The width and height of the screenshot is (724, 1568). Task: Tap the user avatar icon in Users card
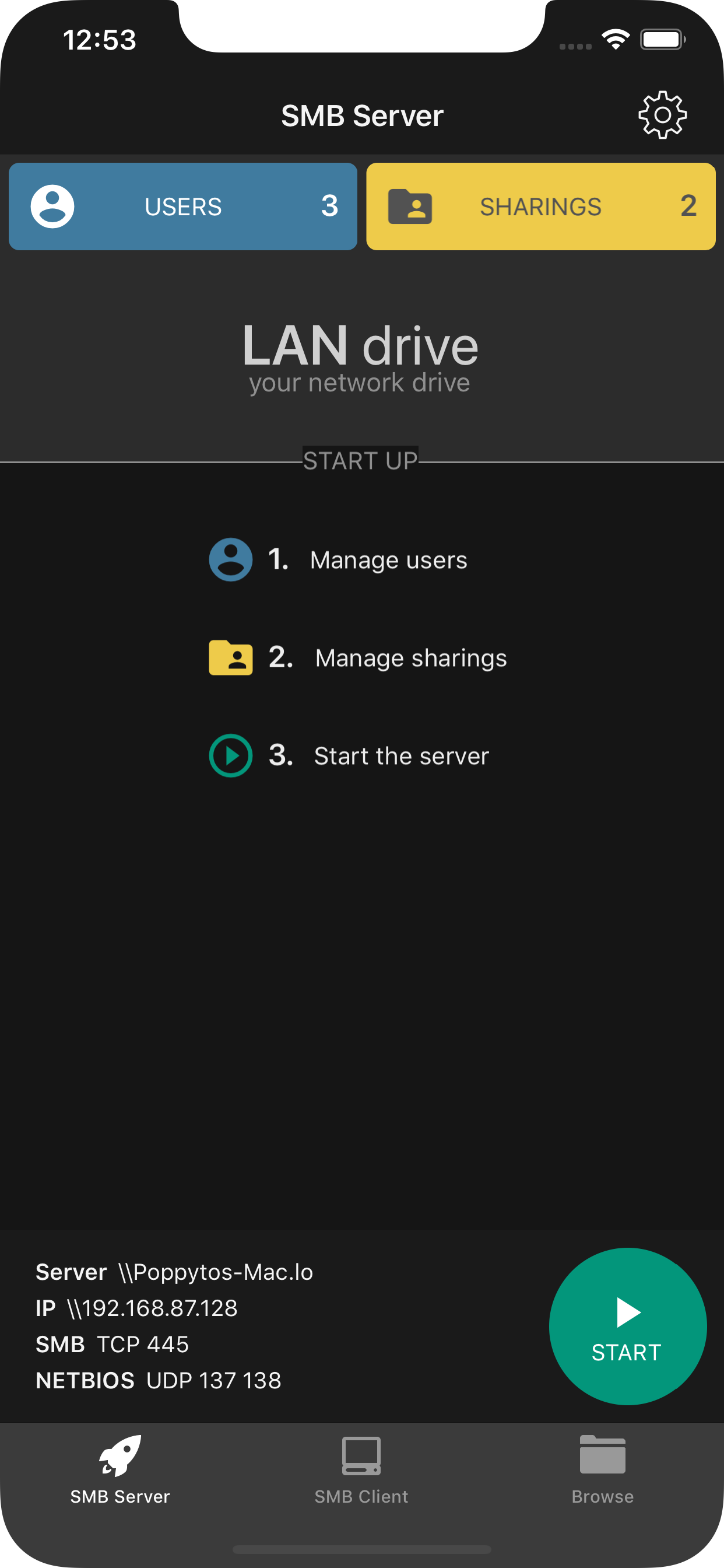52,206
